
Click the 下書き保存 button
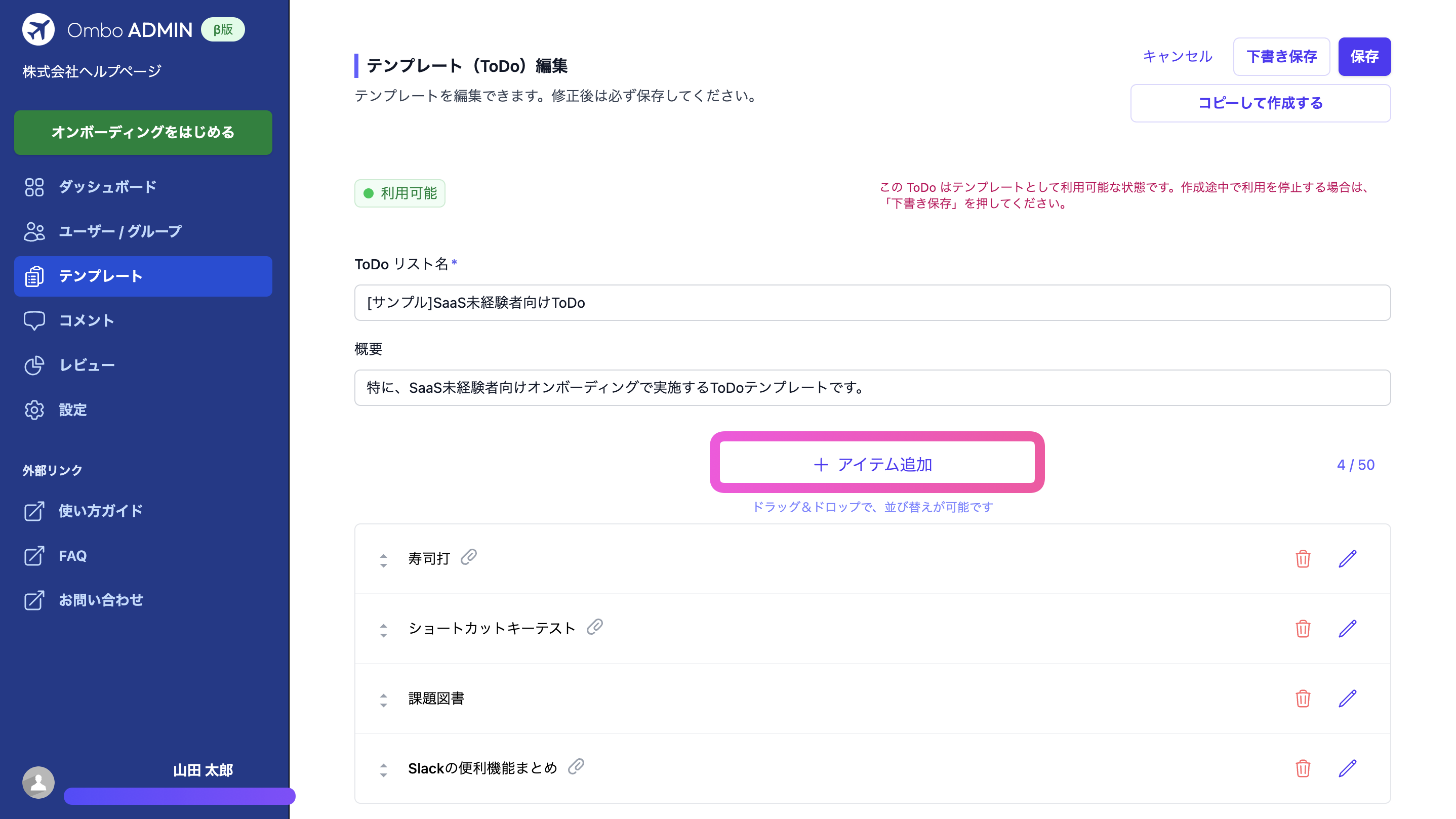(1281, 57)
